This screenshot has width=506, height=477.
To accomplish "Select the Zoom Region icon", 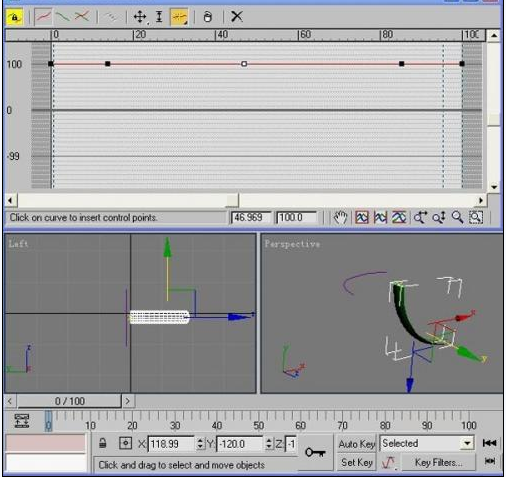I will [x=476, y=218].
